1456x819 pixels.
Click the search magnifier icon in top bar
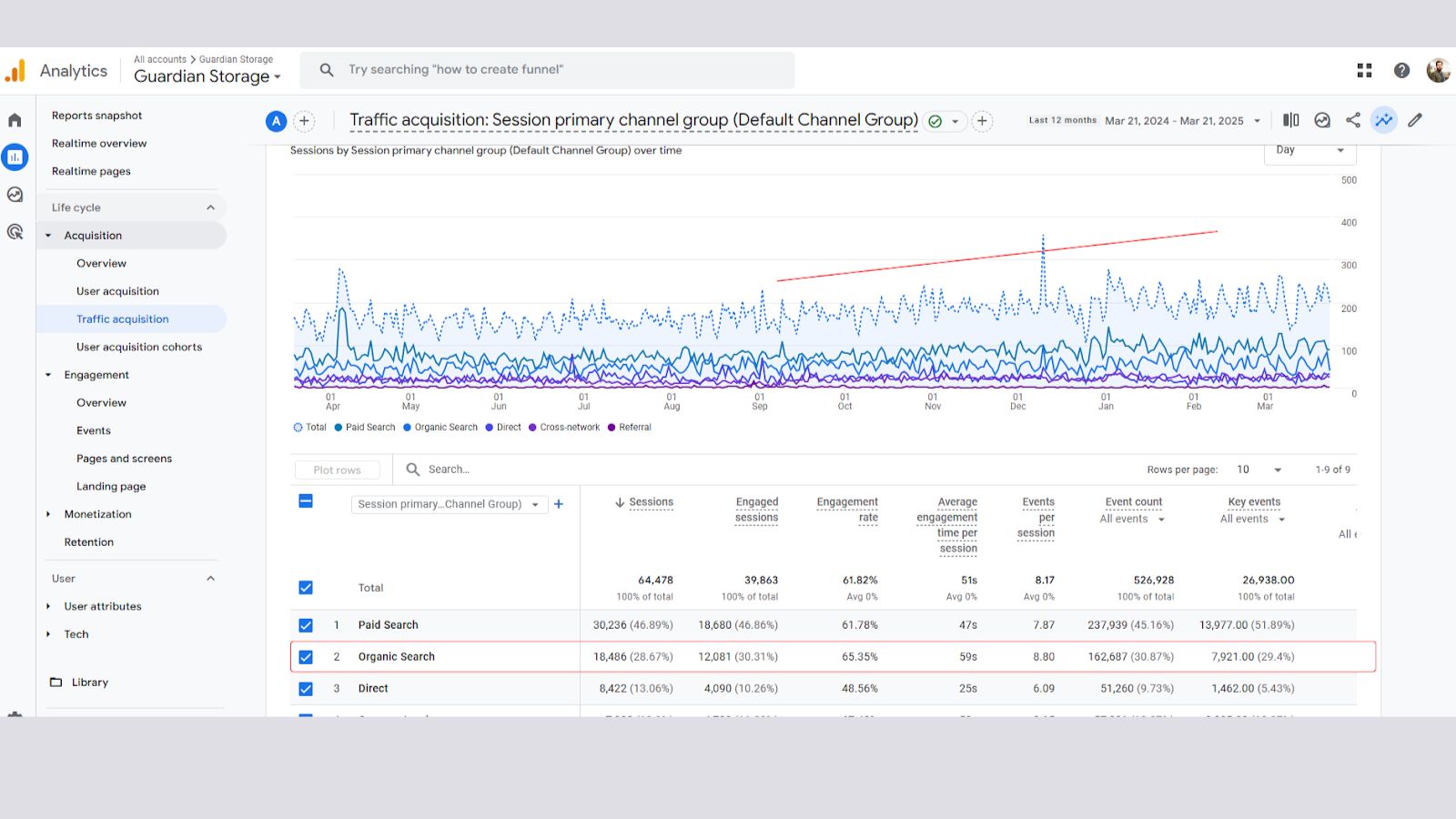coord(327,70)
